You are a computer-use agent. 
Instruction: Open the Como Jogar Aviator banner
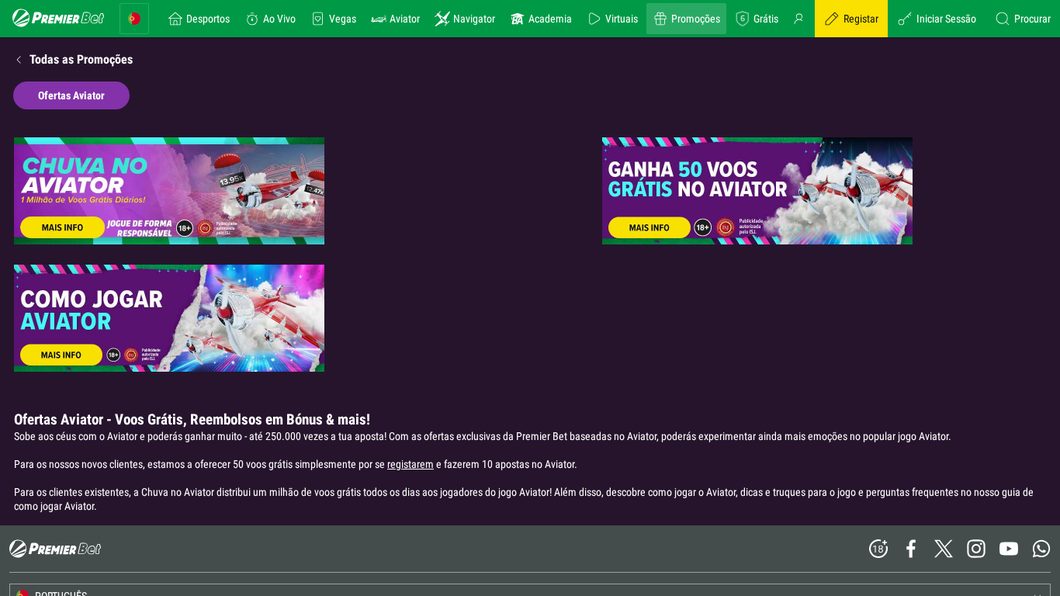(x=169, y=318)
